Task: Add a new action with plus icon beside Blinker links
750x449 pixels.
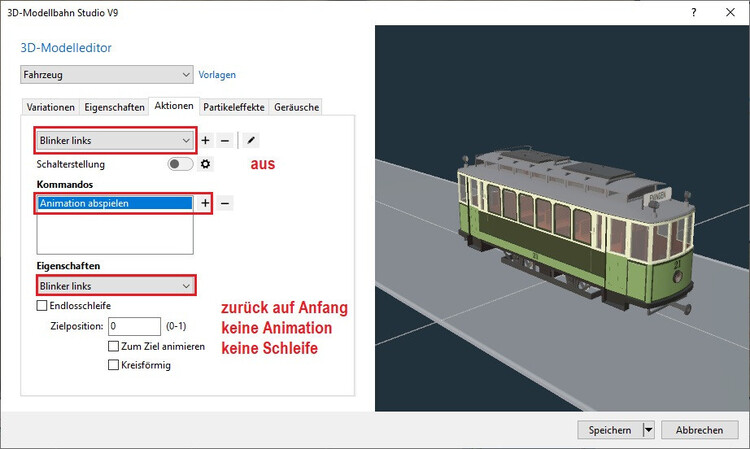Action: (205, 140)
